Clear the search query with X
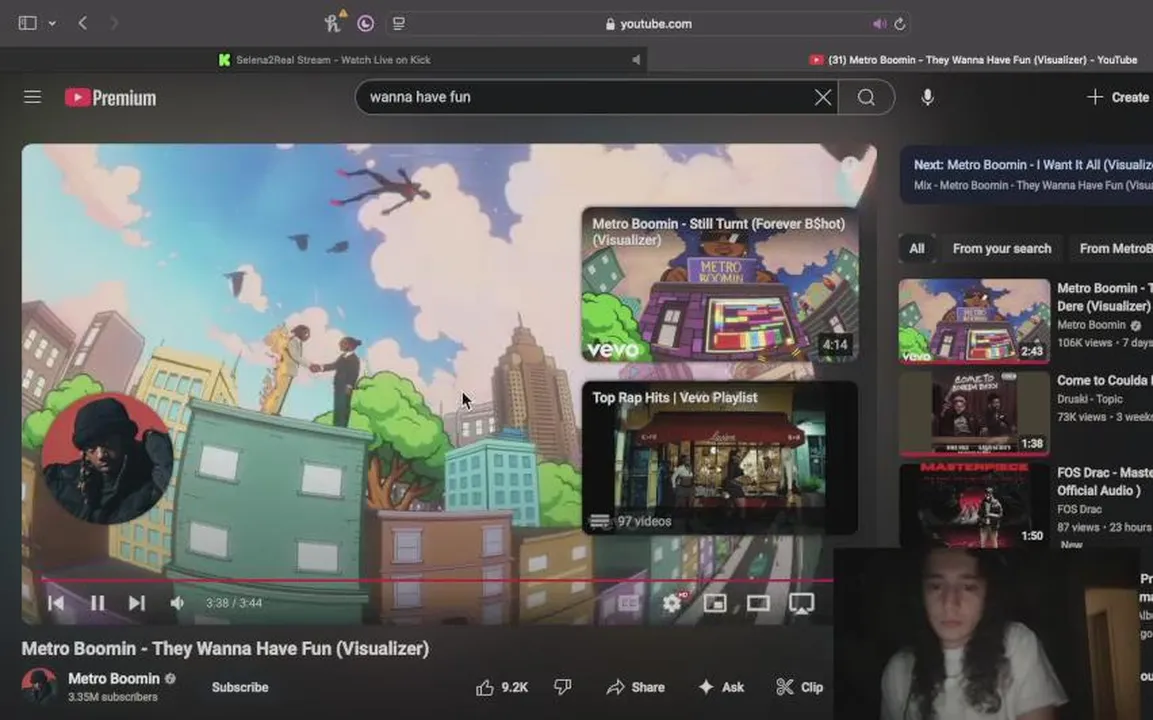The height and width of the screenshot is (720, 1153). (x=823, y=97)
